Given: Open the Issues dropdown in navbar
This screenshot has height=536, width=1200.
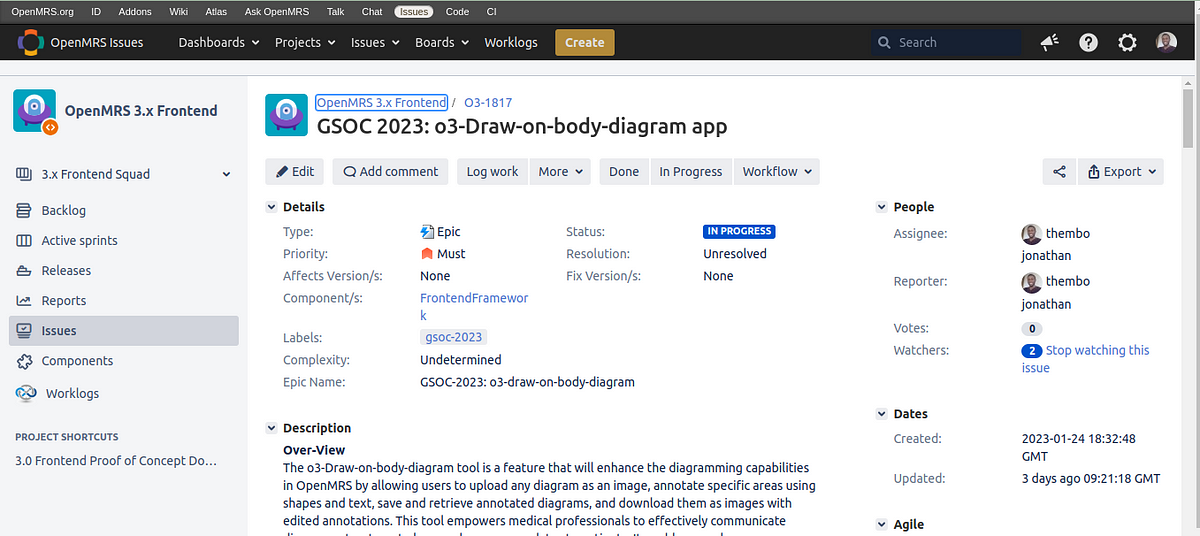Looking at the screenshot, I should pos(375,42).
